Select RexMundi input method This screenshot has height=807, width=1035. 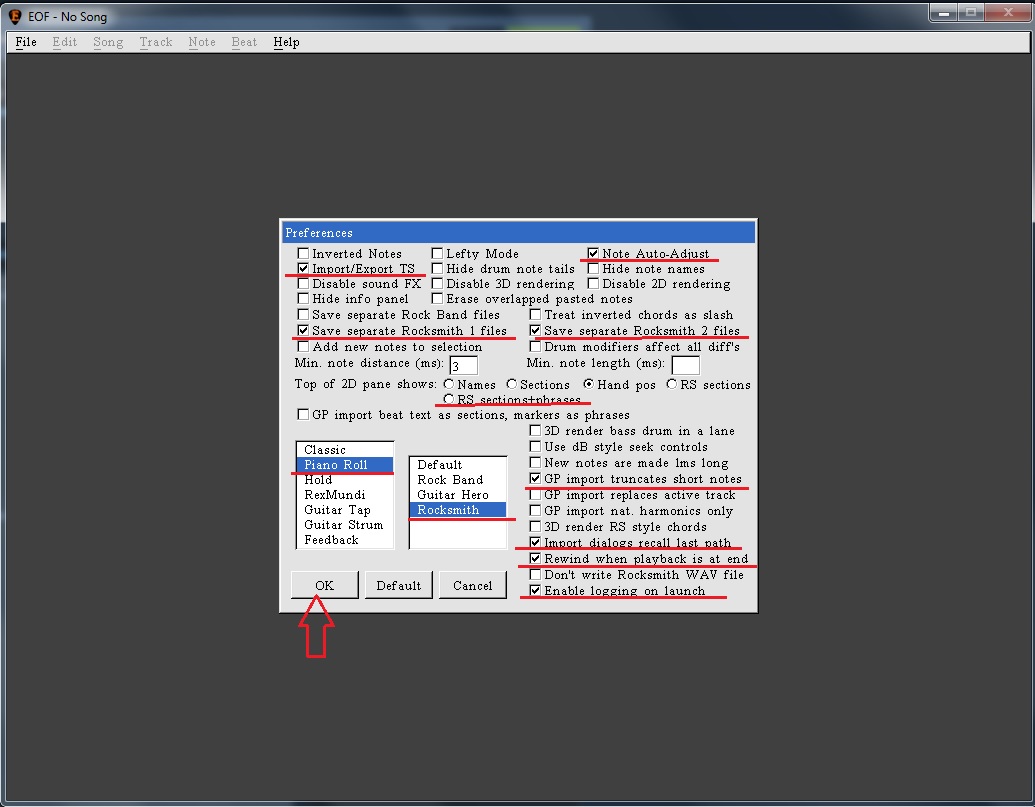pos(345,495)
